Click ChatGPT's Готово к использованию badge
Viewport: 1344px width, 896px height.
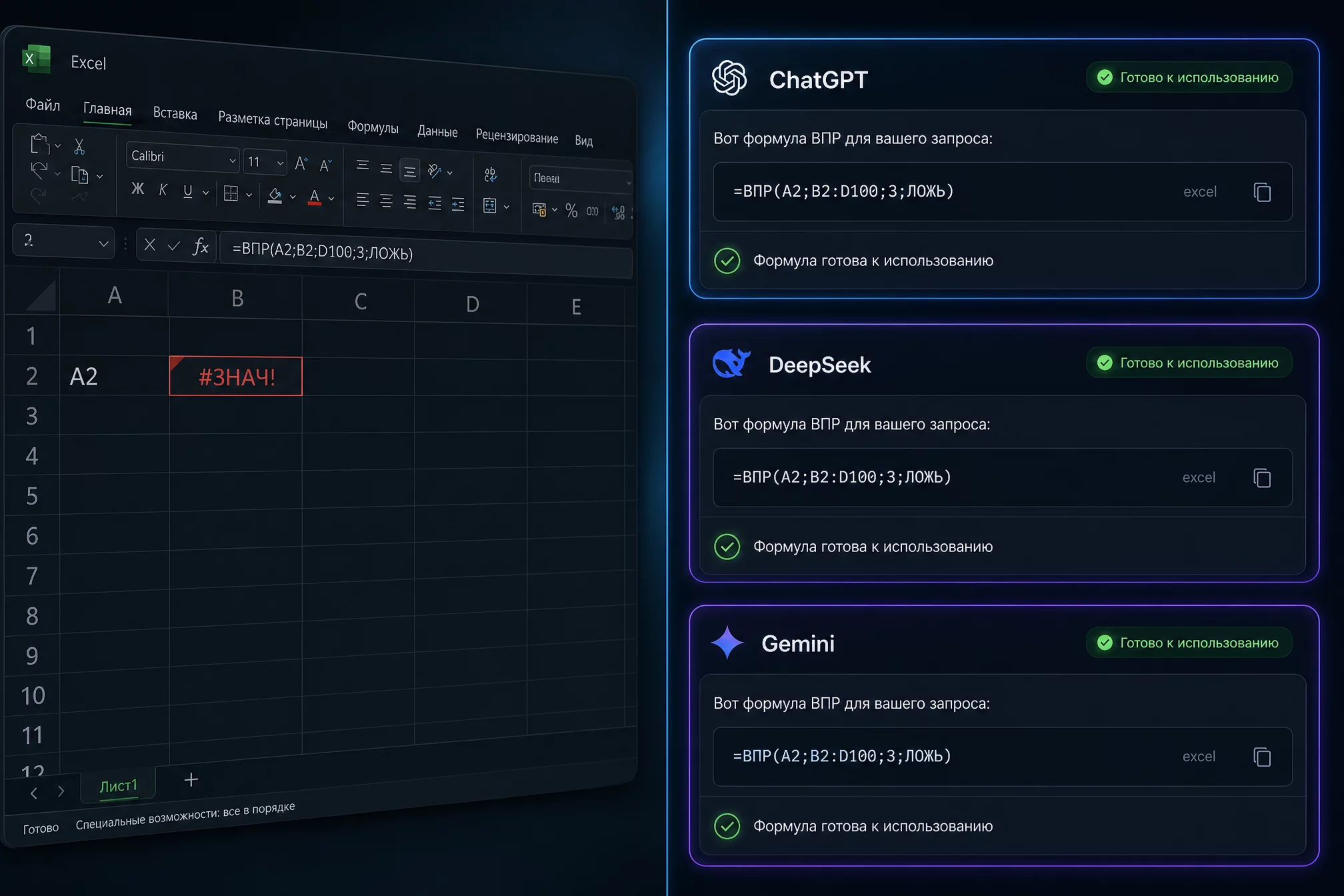pyautogui.click(x=1189, y=77)
